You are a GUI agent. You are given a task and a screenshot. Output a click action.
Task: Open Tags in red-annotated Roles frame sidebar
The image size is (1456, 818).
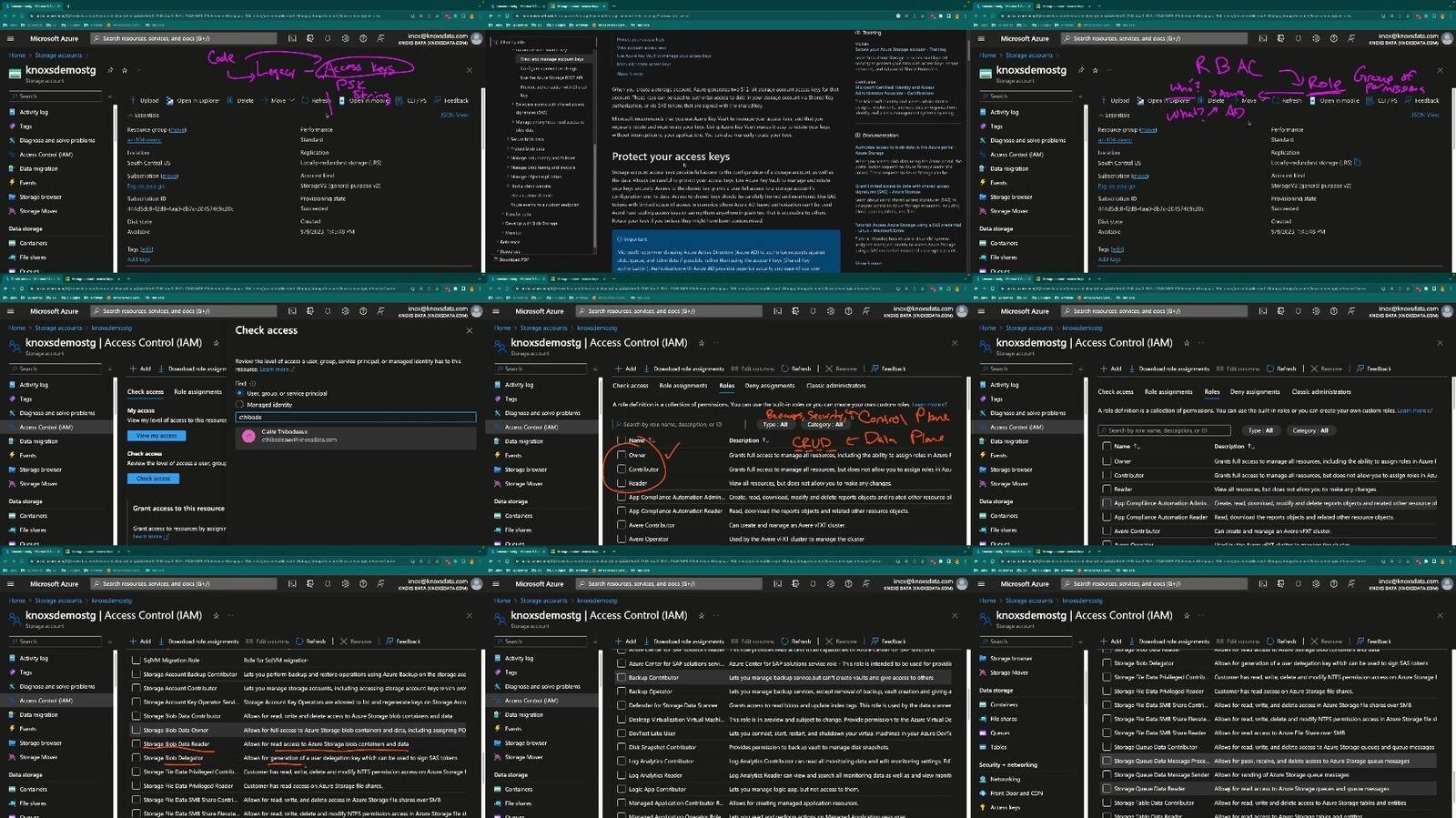coord(511,399)
